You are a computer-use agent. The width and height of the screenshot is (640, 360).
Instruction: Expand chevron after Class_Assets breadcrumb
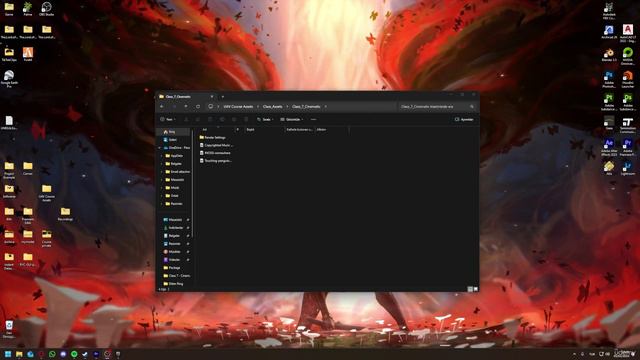pos(287,107)
